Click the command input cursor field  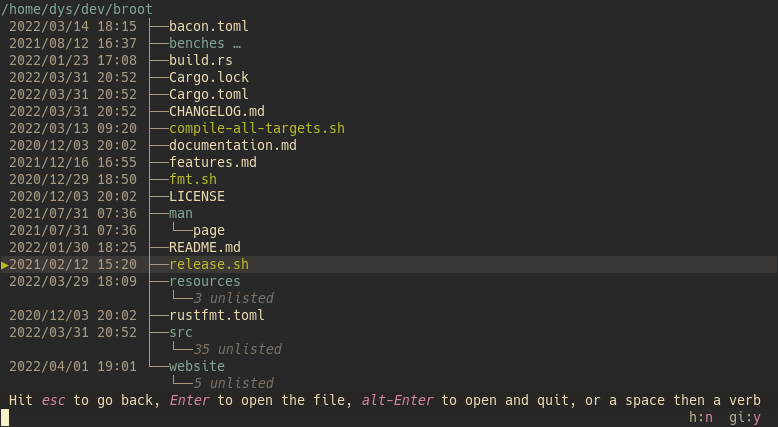pos(5,418)
